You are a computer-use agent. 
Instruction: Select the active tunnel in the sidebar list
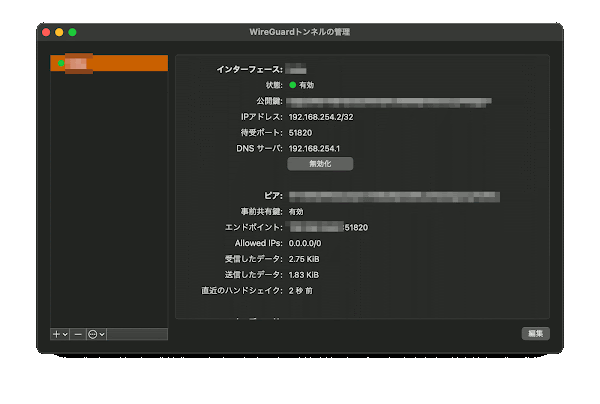(x=109, y=63)
